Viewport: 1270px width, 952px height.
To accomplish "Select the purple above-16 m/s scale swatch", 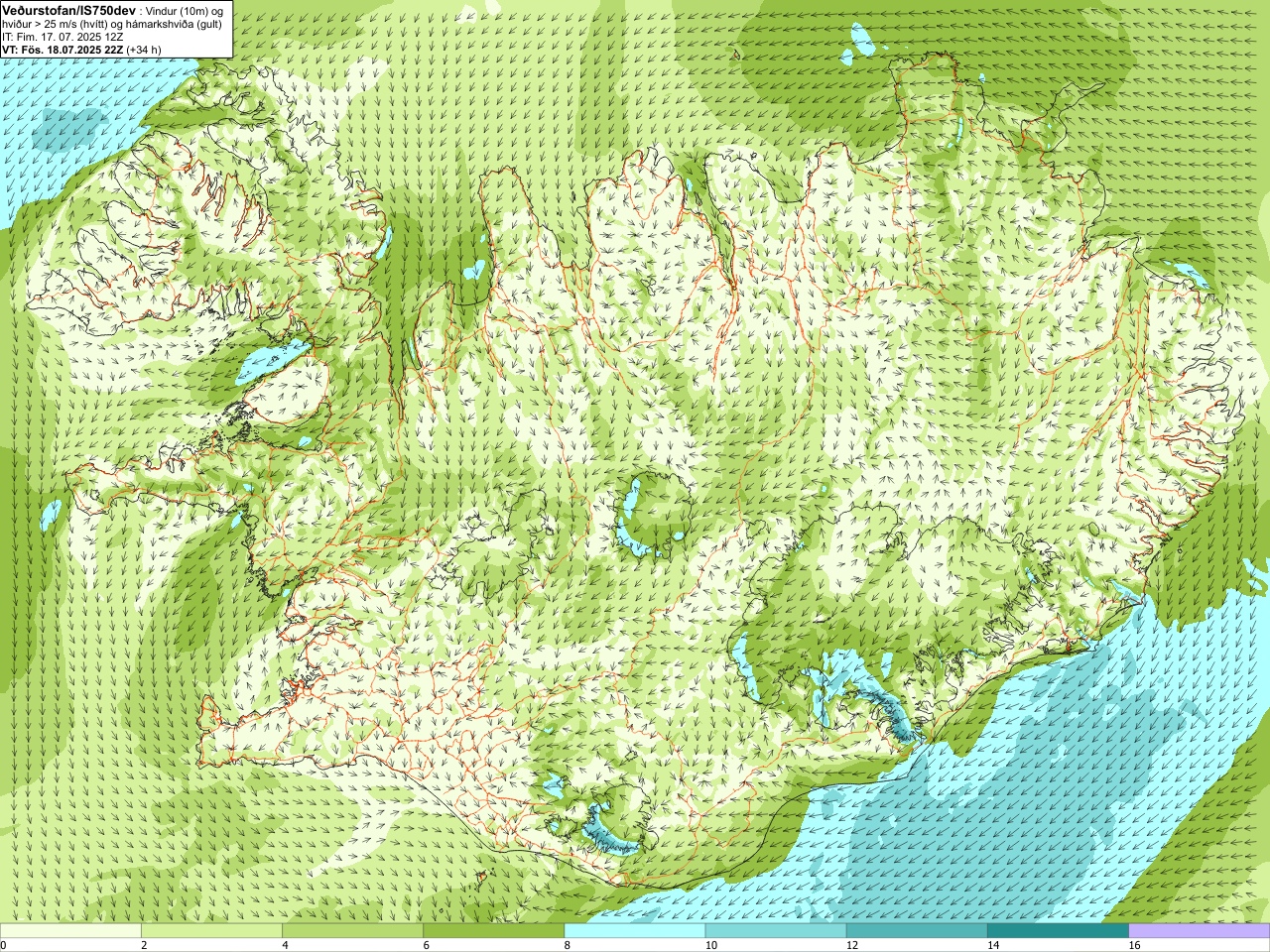I will click(x=1200, y=930).
